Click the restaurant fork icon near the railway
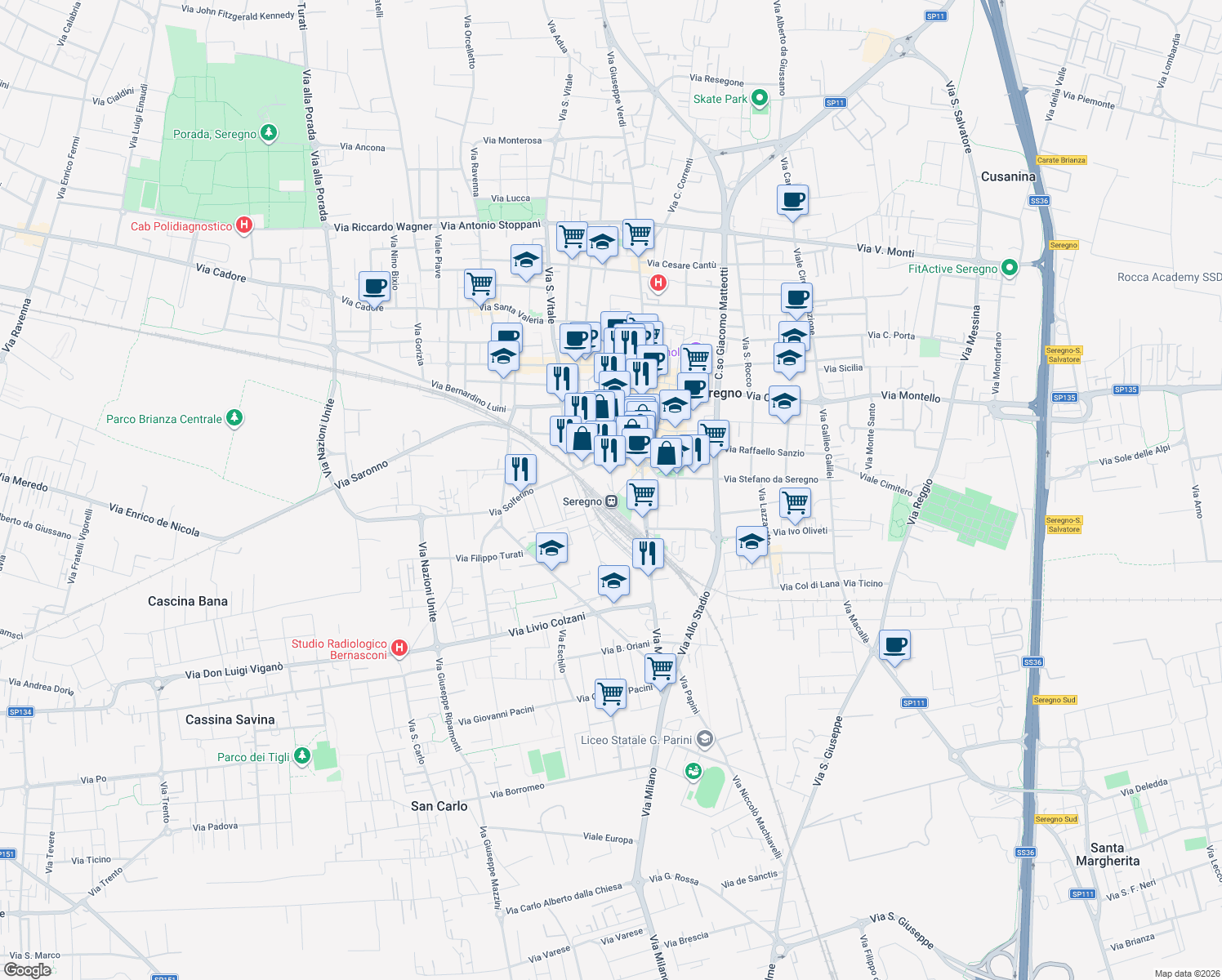The width and height of the screenshot is (1222, 980). (x=649, y=552)
